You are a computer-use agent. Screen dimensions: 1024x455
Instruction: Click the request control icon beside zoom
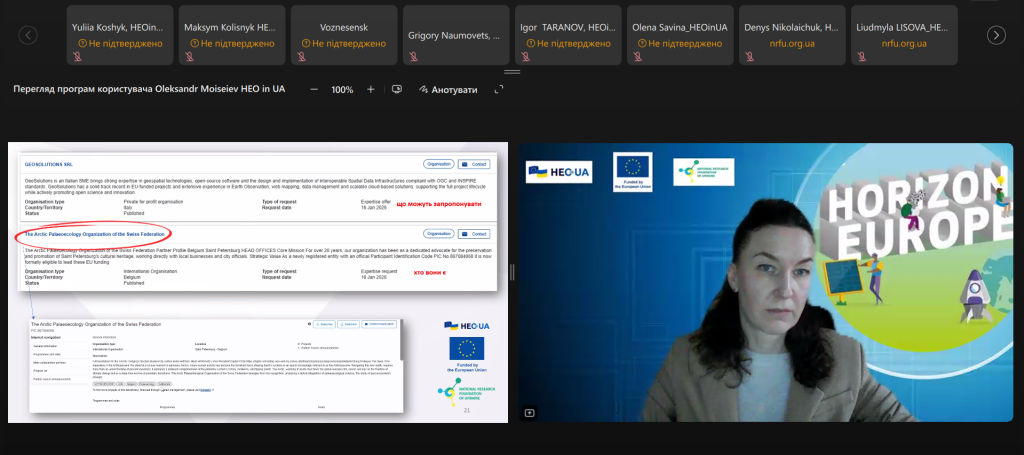pyautogui.click(x=397, y=89)
